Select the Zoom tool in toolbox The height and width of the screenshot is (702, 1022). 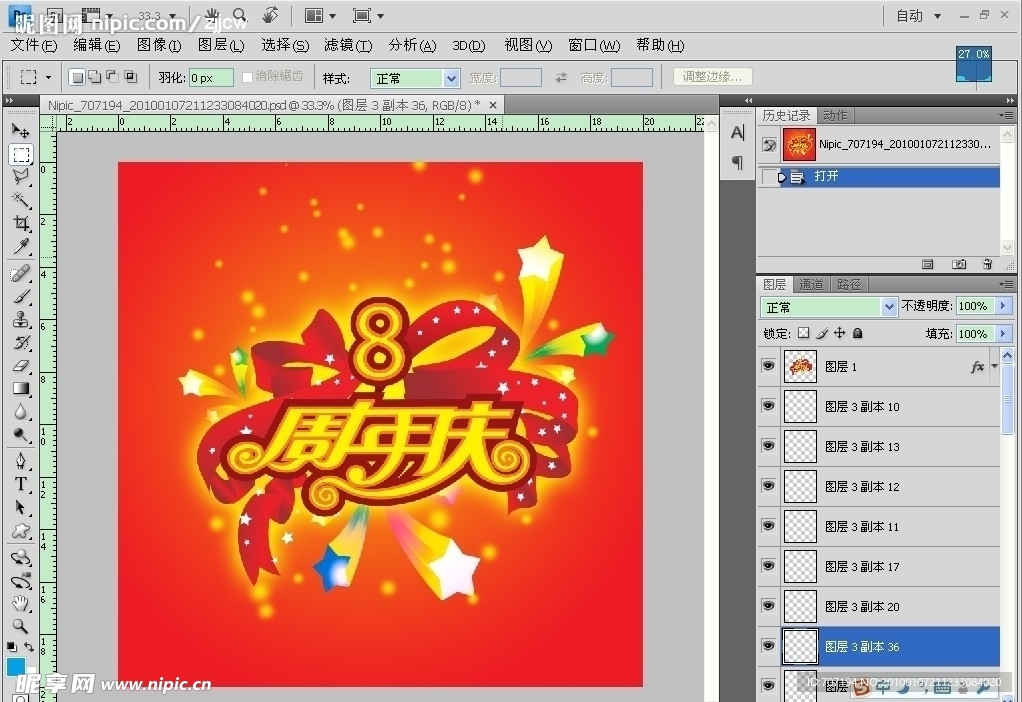click(21, 626)
